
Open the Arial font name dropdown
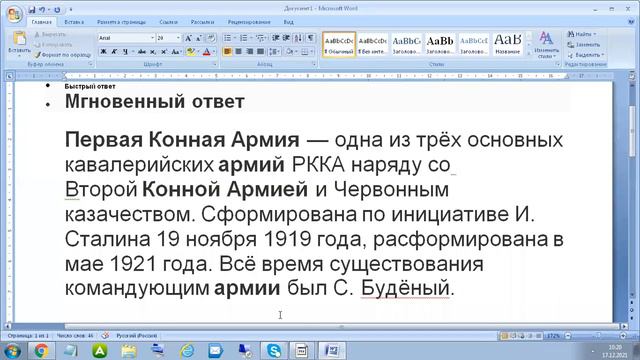(x=153, y=38)
